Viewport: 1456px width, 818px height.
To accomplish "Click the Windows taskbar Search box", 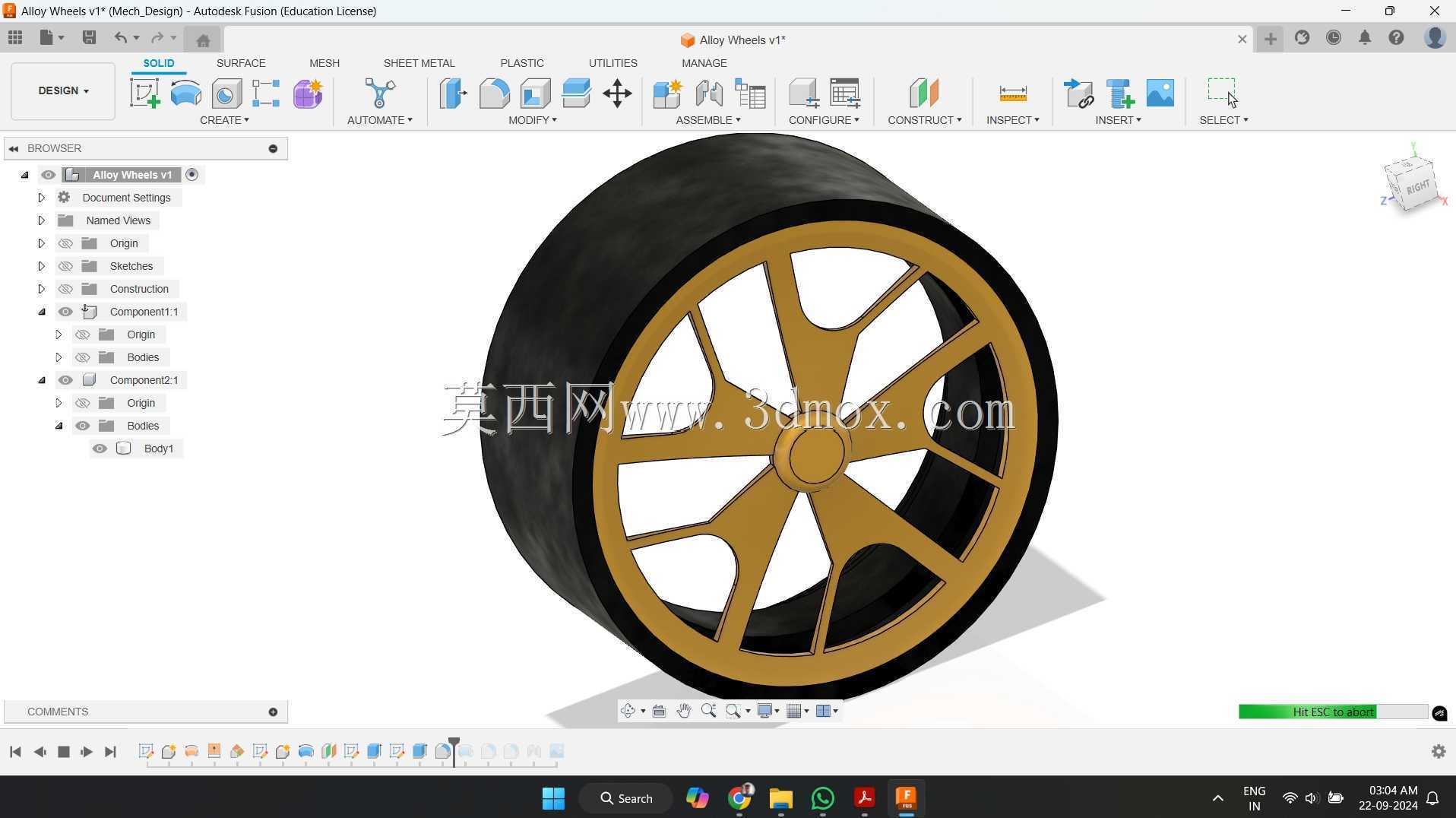I will [x=626, y=798].
